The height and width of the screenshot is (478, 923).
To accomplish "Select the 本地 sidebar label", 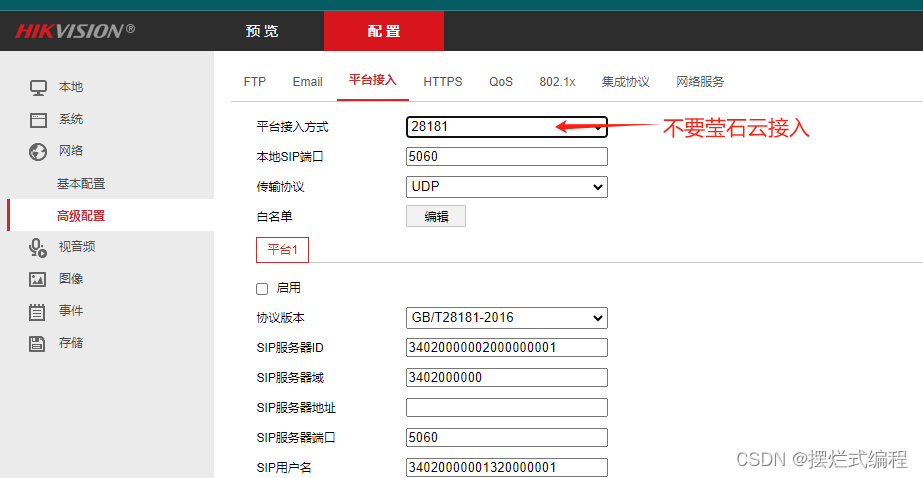I will click(71, 87).
